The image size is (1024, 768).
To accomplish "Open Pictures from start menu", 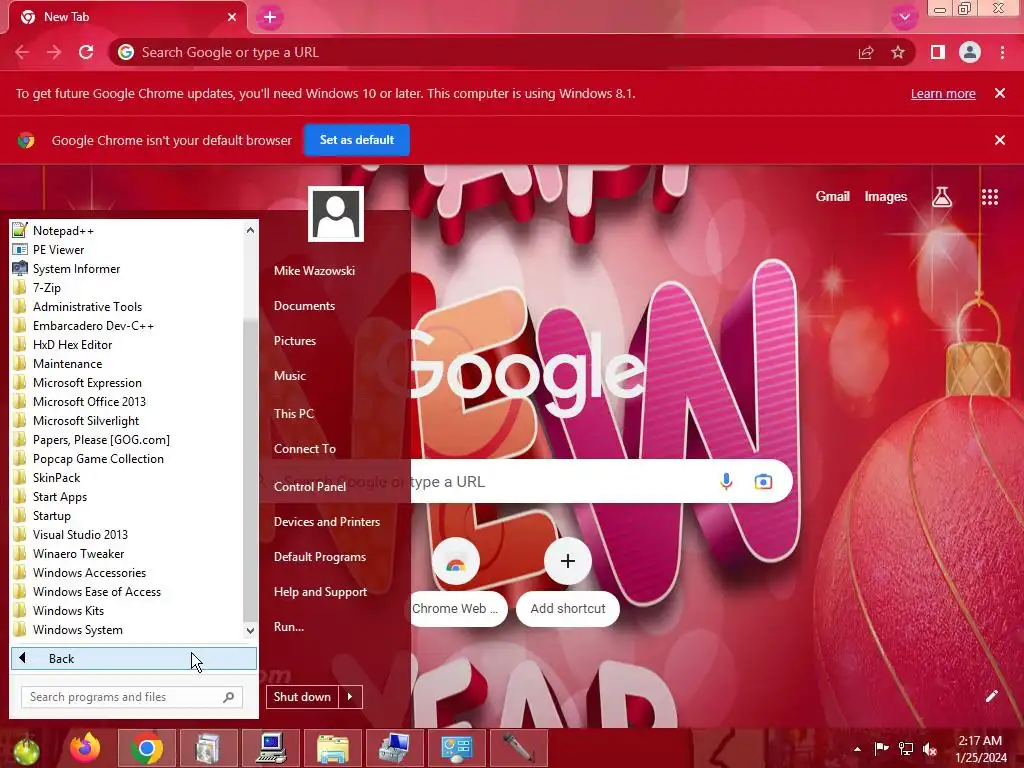I will pyautogui.click(x=295, y=341).
